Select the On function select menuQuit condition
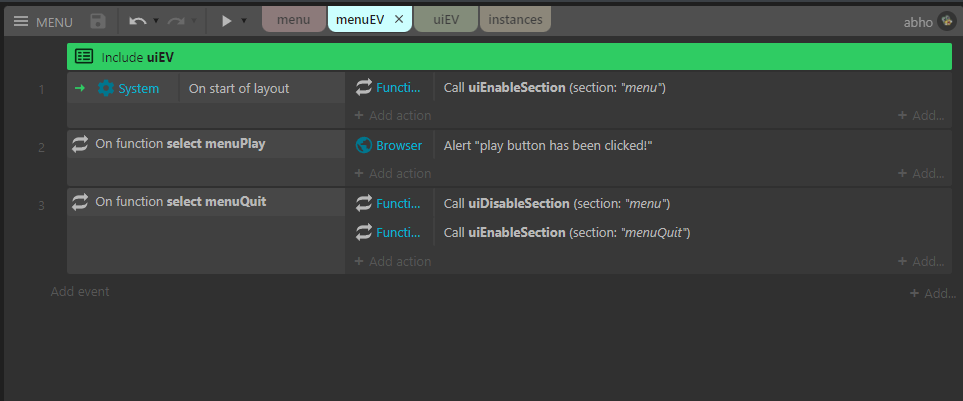 click(x=180, y=202)
